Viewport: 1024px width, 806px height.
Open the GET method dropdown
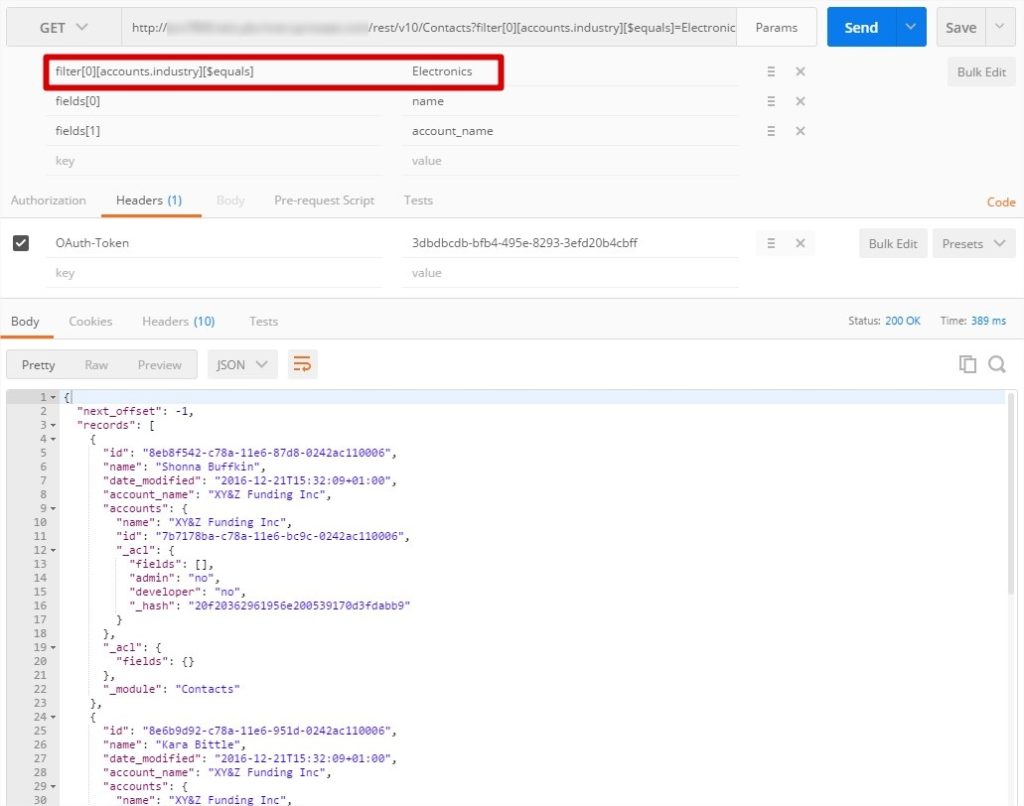click(63, 28)
